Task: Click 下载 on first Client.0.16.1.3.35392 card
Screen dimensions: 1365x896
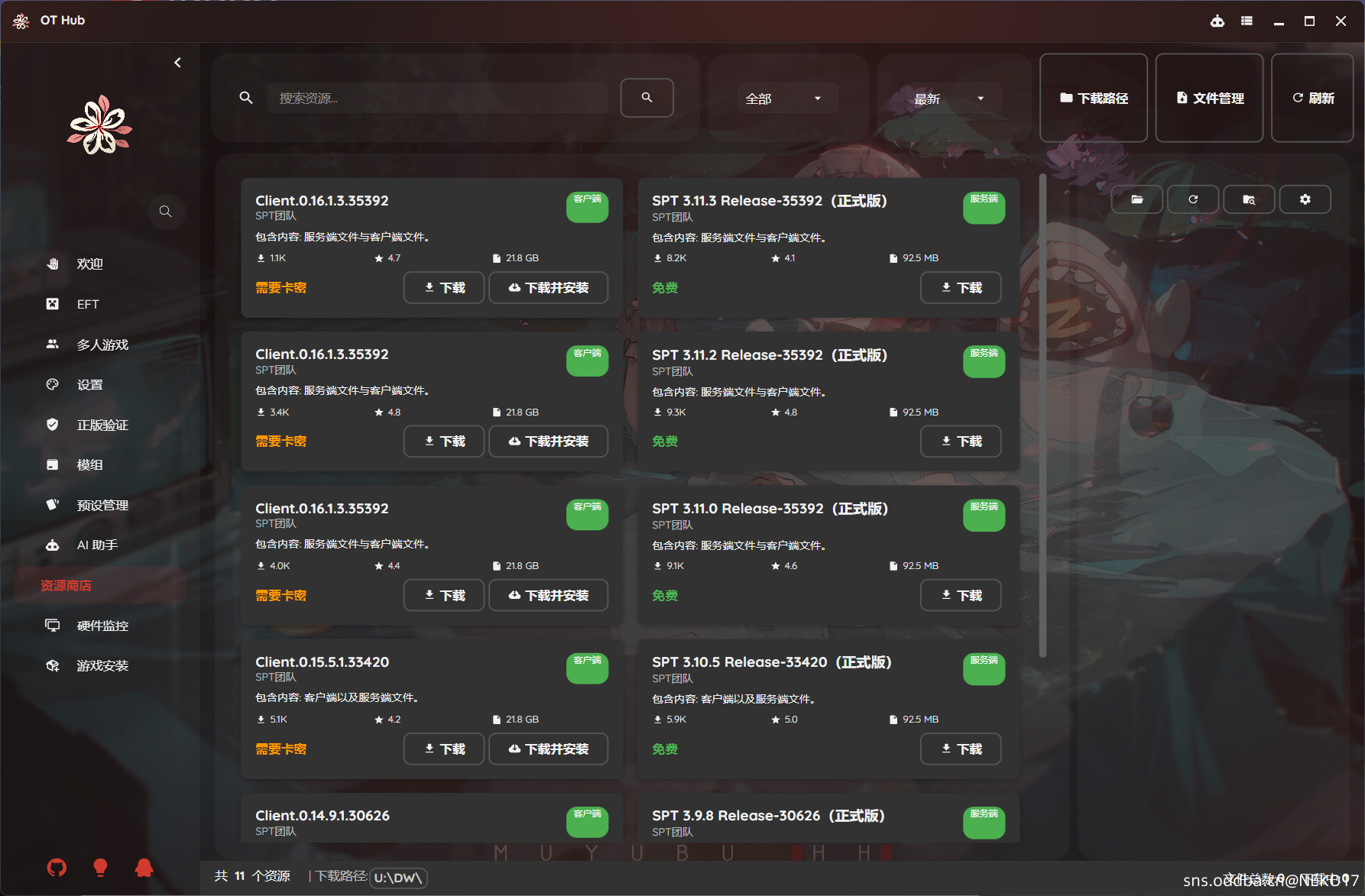Action: tap(444, 288)
